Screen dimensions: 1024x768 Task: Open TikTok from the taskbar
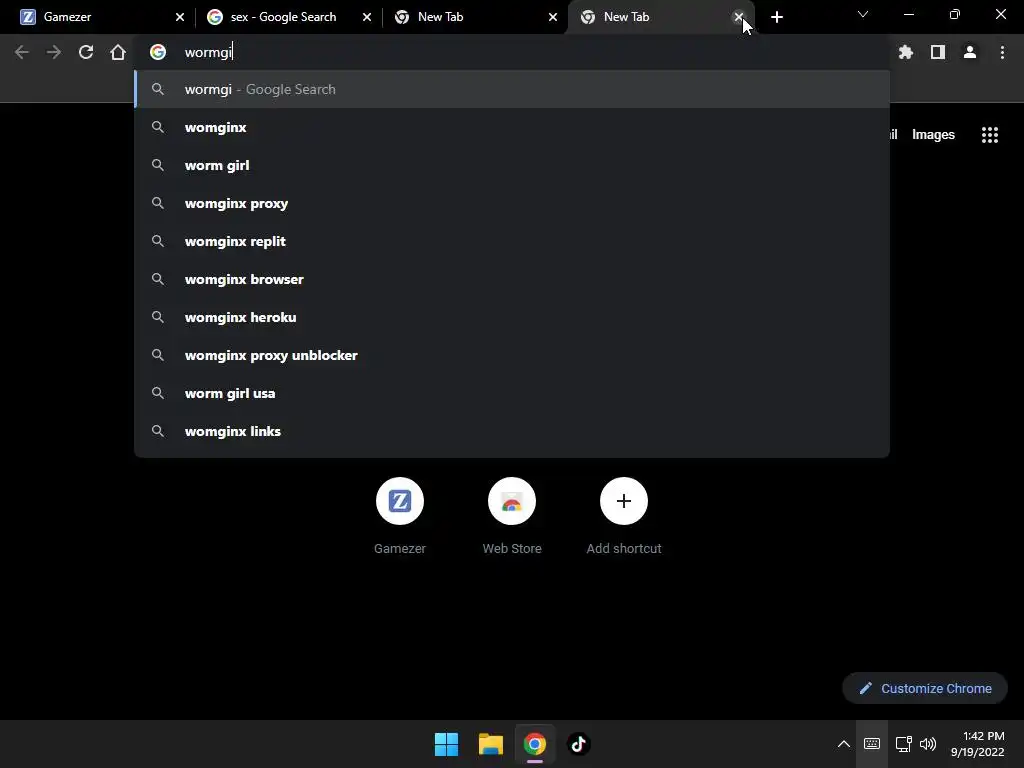(x=579, y=744)
